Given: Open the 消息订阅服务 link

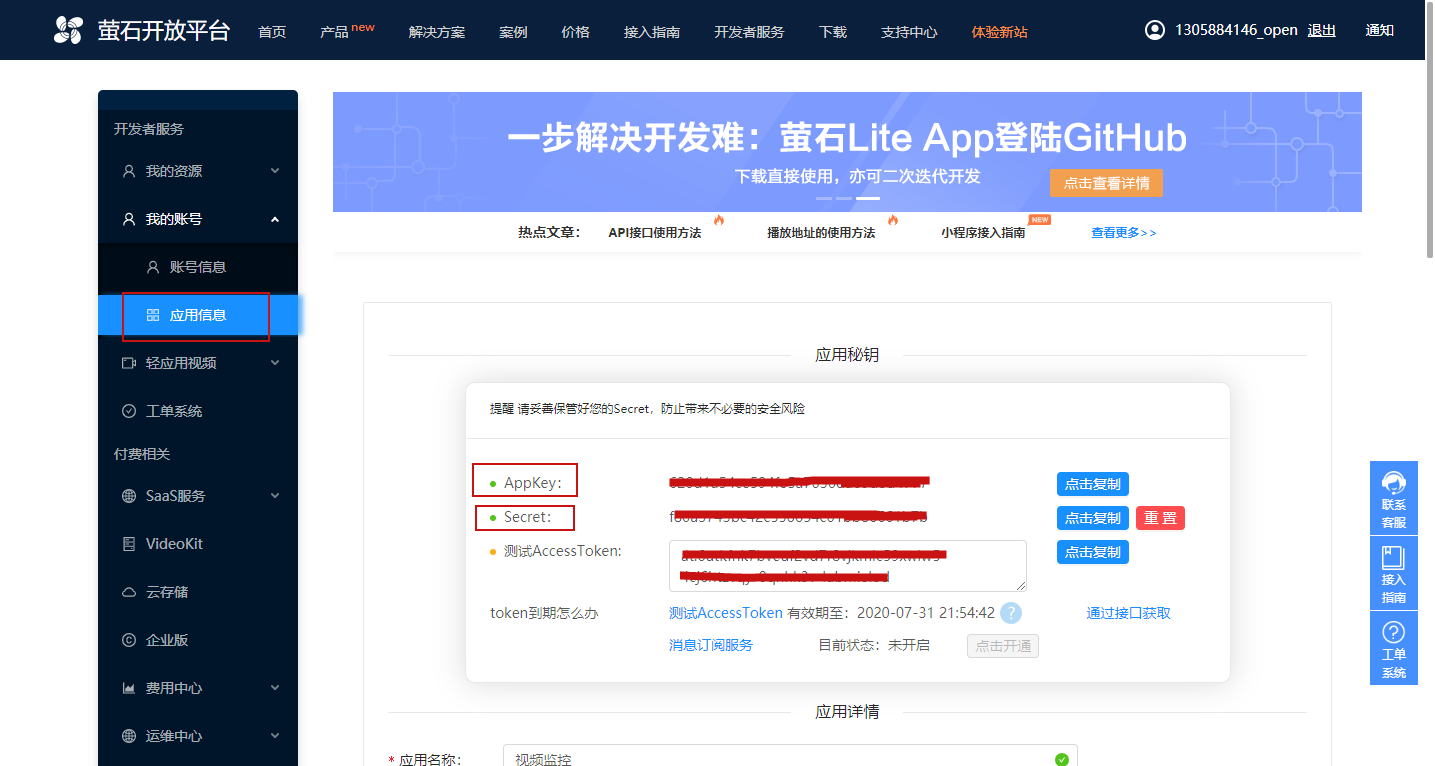Looking at the screenshot, I should coord(711,645).
